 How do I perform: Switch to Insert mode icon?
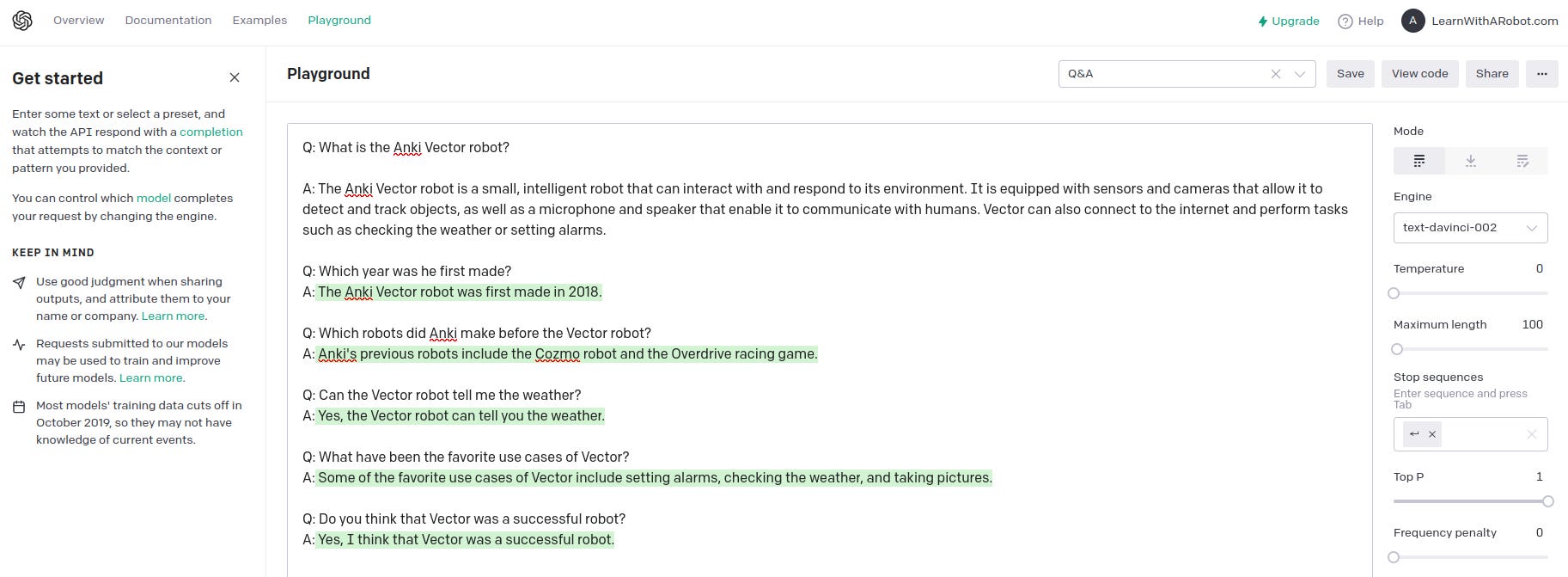(x=1470, y=161)
